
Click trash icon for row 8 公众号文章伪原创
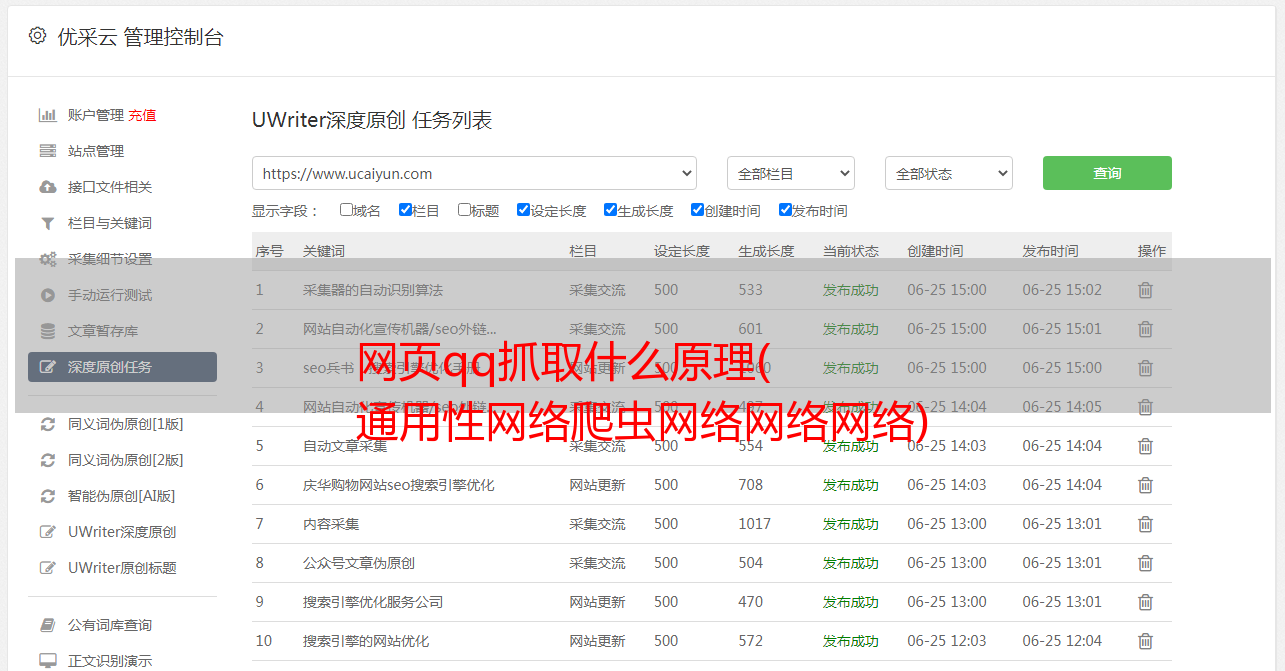pos(1145,563)
